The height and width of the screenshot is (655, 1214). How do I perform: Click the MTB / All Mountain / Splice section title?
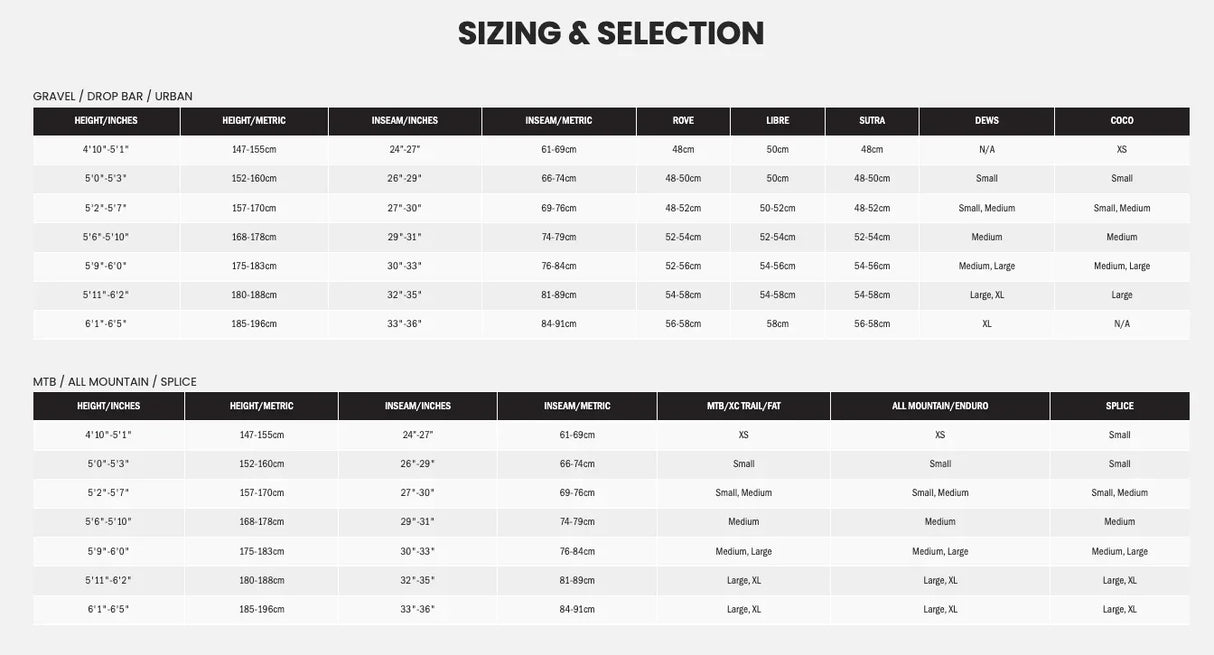click(x=115, y=382)
